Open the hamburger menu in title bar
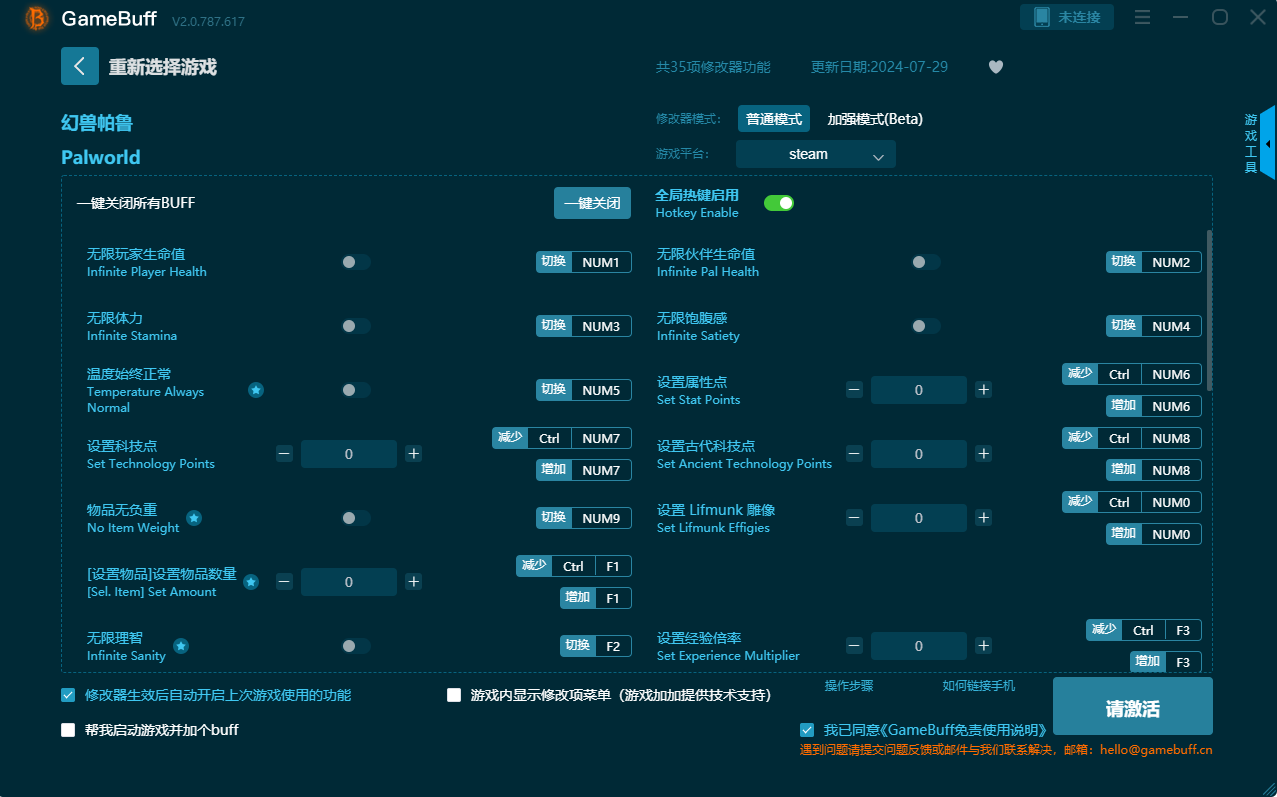The height and width of the screenshot is (797, 1277). coord(1143,17)
